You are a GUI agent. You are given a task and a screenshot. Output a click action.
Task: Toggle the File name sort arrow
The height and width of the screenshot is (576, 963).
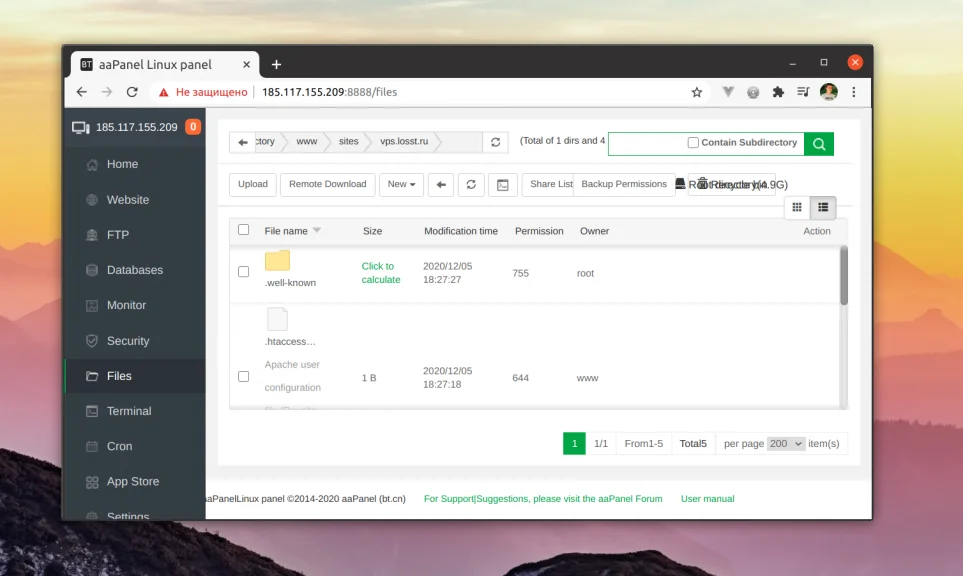[x=317, y=228]
